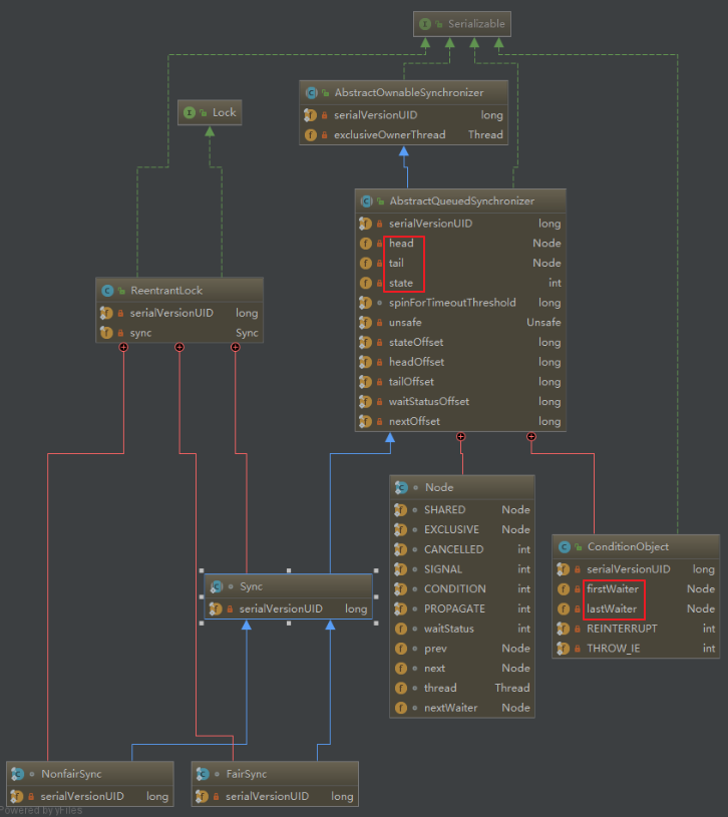Viewport: 728px width, 817px height.
Task: Click the AbstractOwnableSynchronizer class icon
Action: (311, 92)
